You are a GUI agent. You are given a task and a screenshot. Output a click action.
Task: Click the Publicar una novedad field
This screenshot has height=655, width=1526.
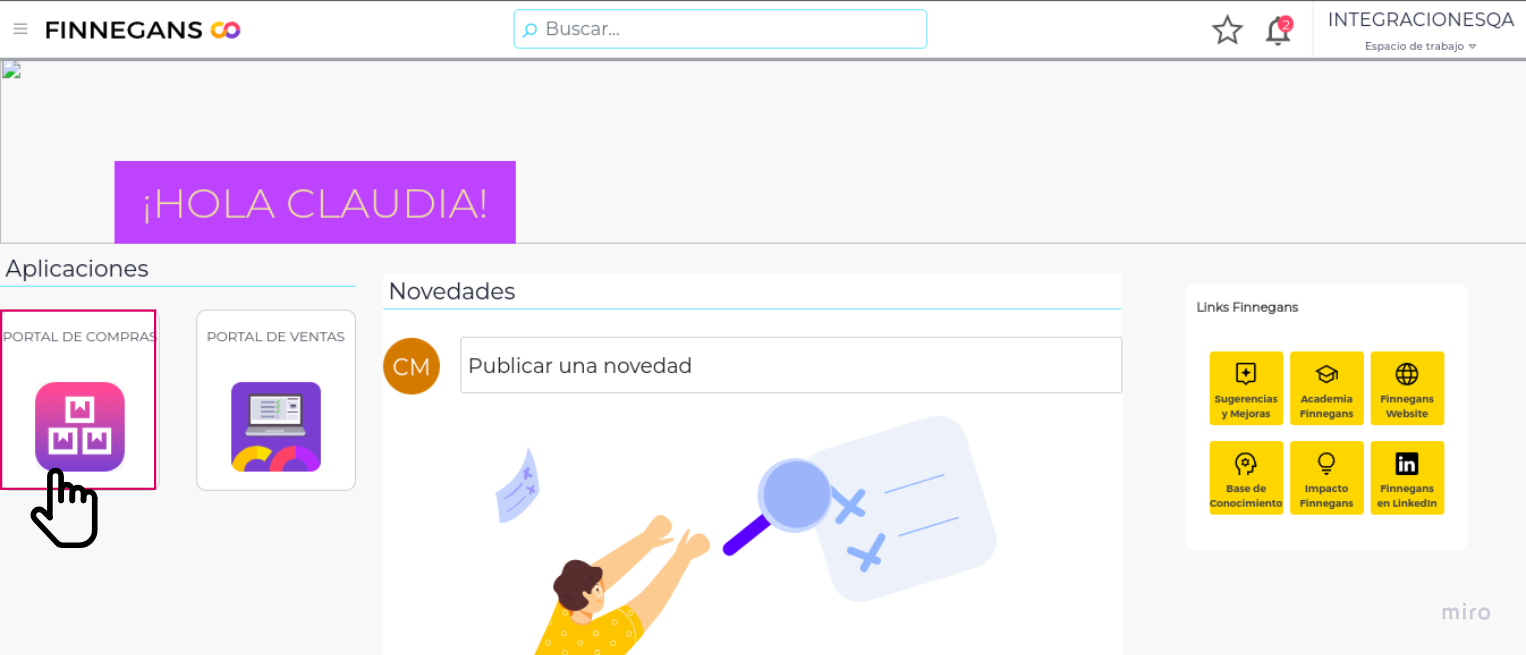tap(791, 365)
